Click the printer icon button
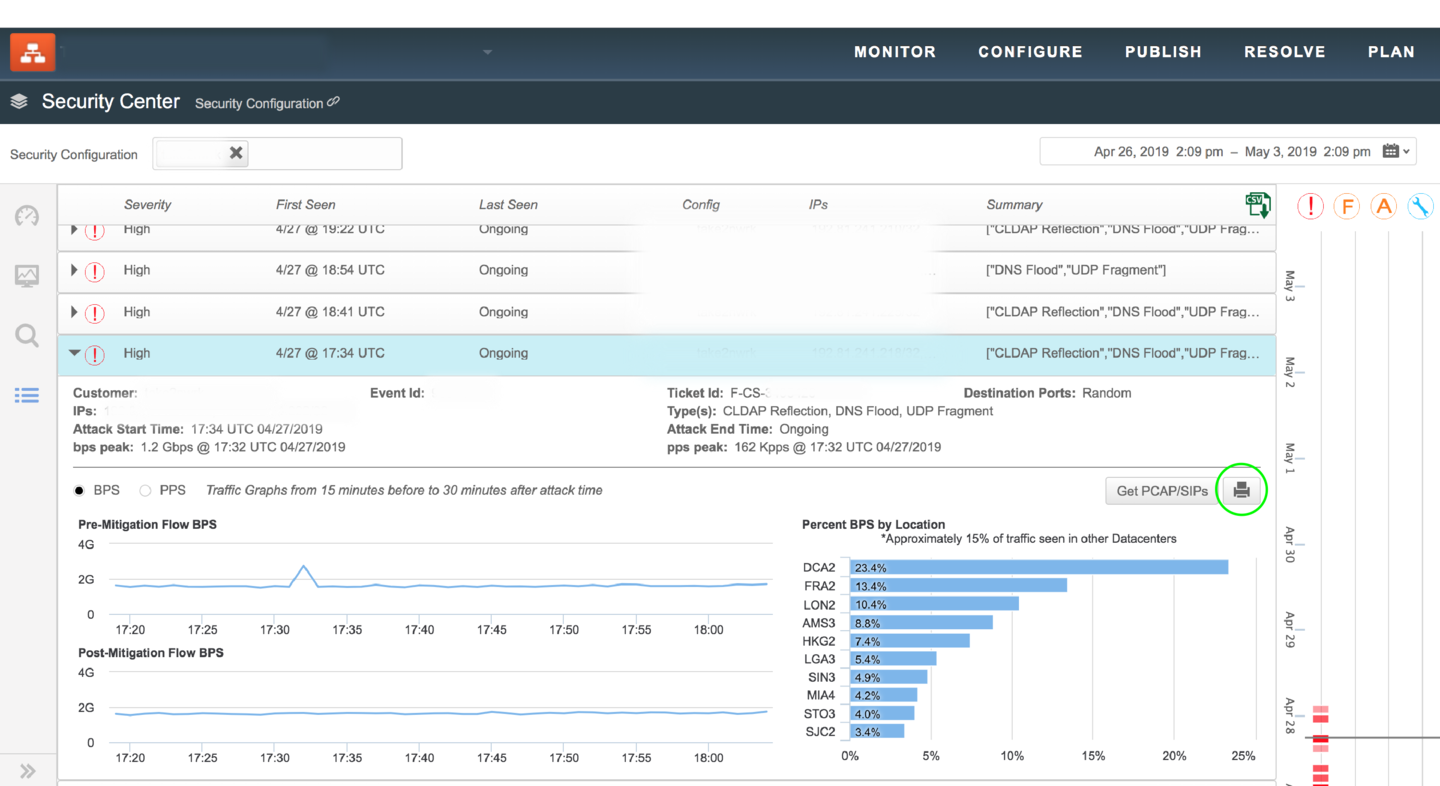The height and width of the screenshot is (786, 1440). pyautogui.click(x=1241, y=490)
